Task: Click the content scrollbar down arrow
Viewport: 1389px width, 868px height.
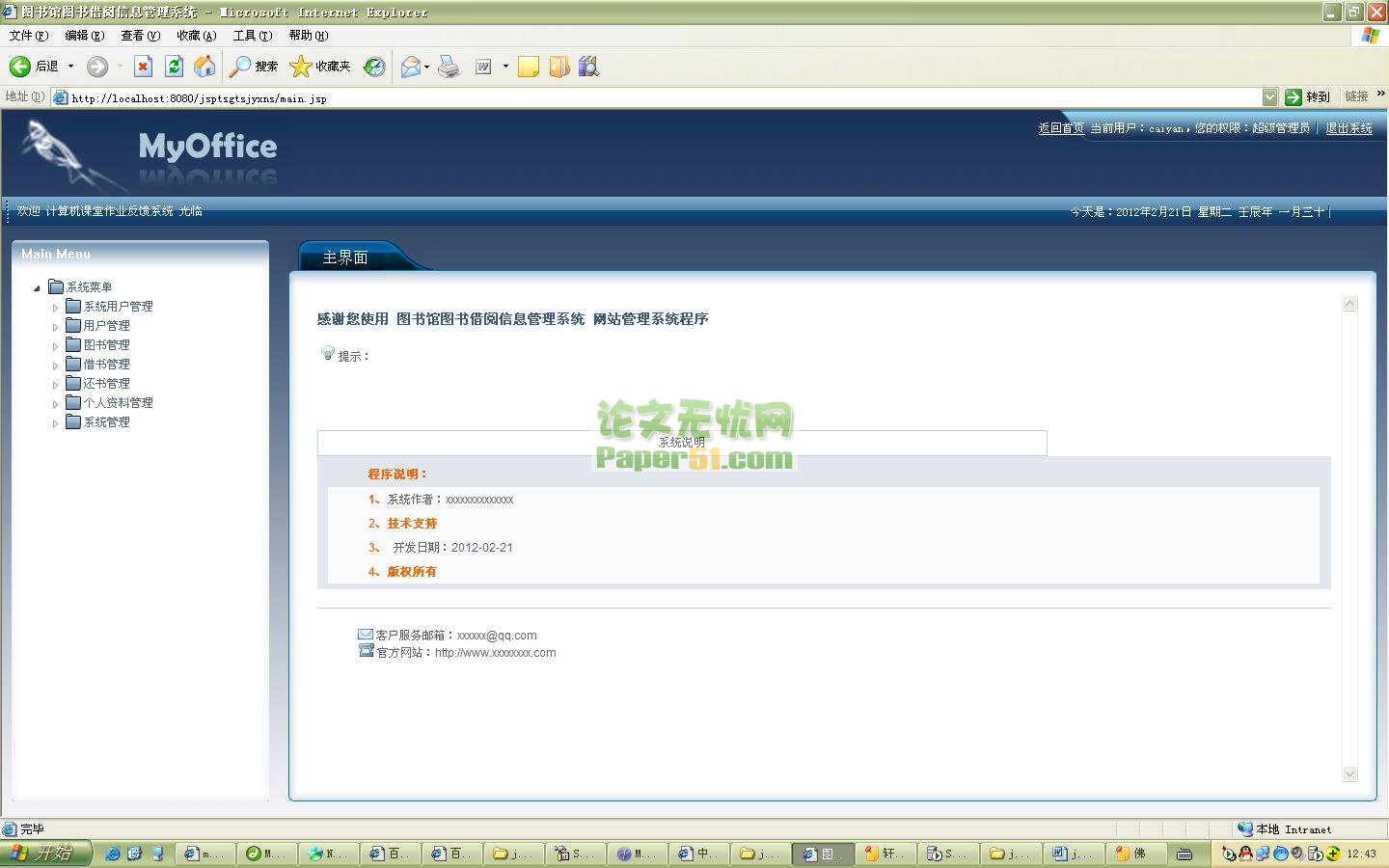Action: point(1349,773)
